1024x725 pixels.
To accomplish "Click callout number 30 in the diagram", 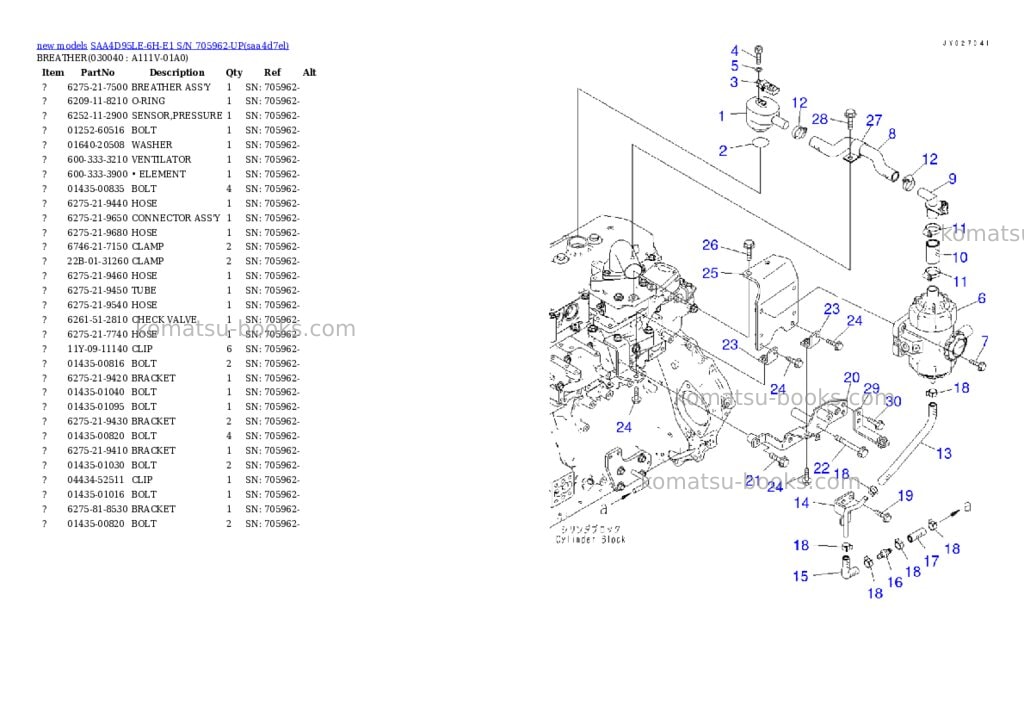I will coord(893,401).
